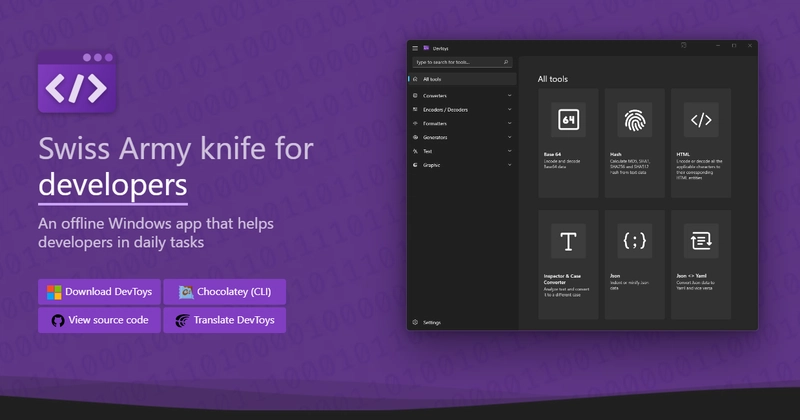This screenshot has height=420, width=800.
Task: Open the Inspector & Case Converter icon
Action: pos(568,241)
